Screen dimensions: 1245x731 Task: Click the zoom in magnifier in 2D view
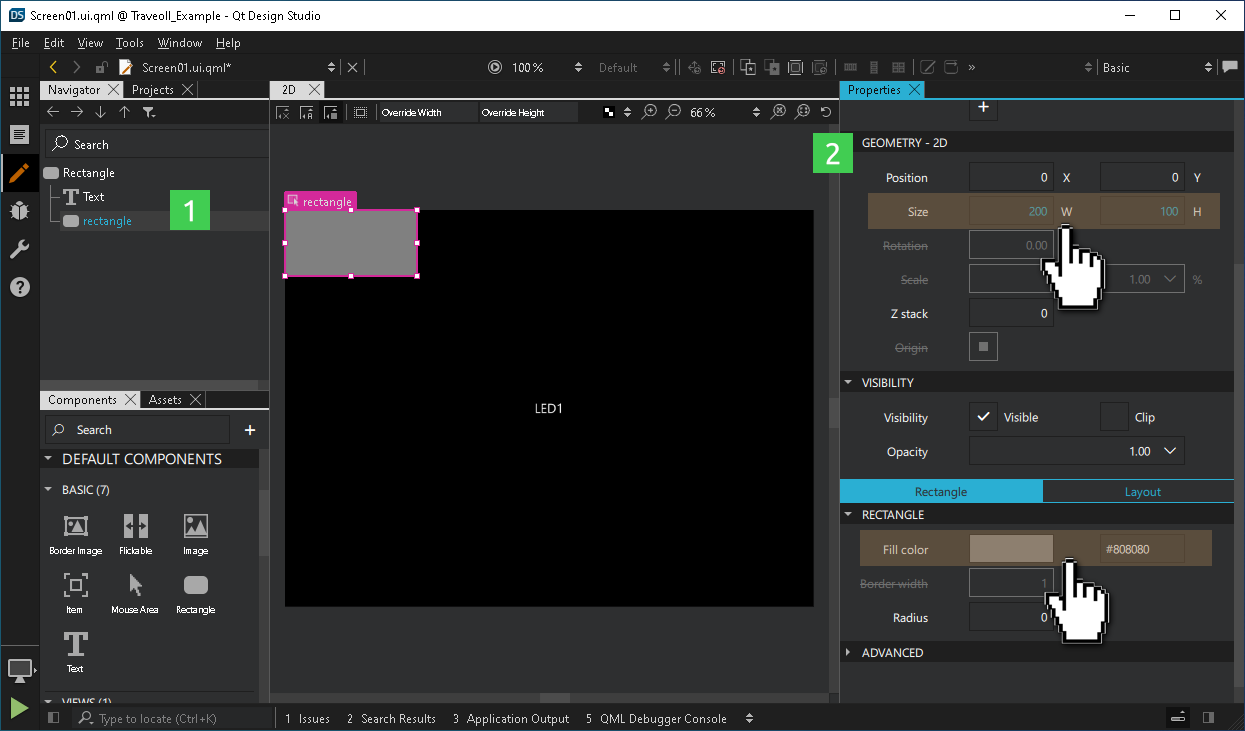[649, 111]
